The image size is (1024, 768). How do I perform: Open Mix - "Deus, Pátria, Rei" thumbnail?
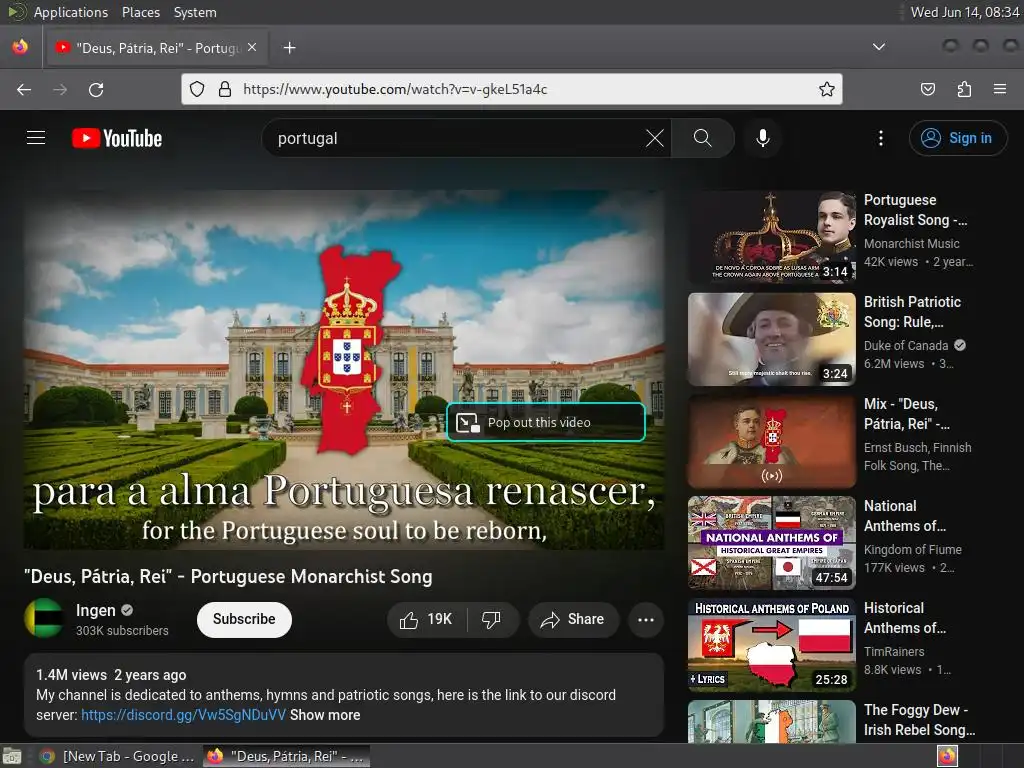tap(772, 441)
